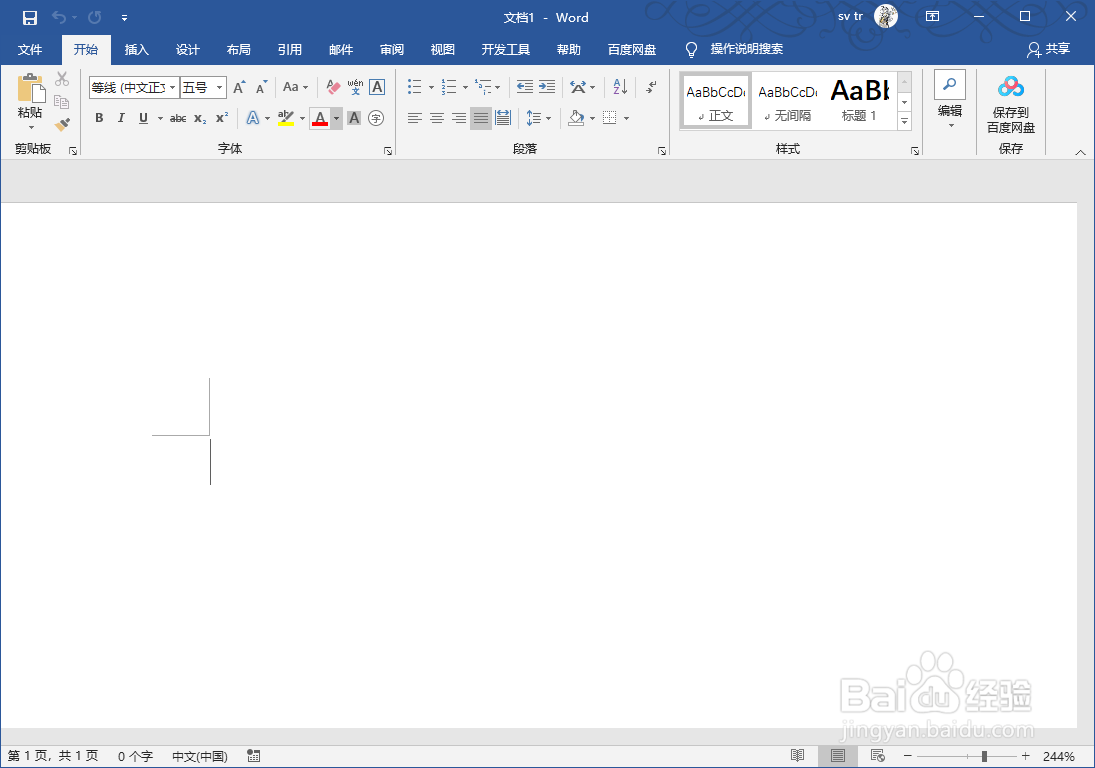Image resolution: width=1095 pixels, height=768 pixels.
Task: Open the underline style dropdown arrow
Action: 160,118
